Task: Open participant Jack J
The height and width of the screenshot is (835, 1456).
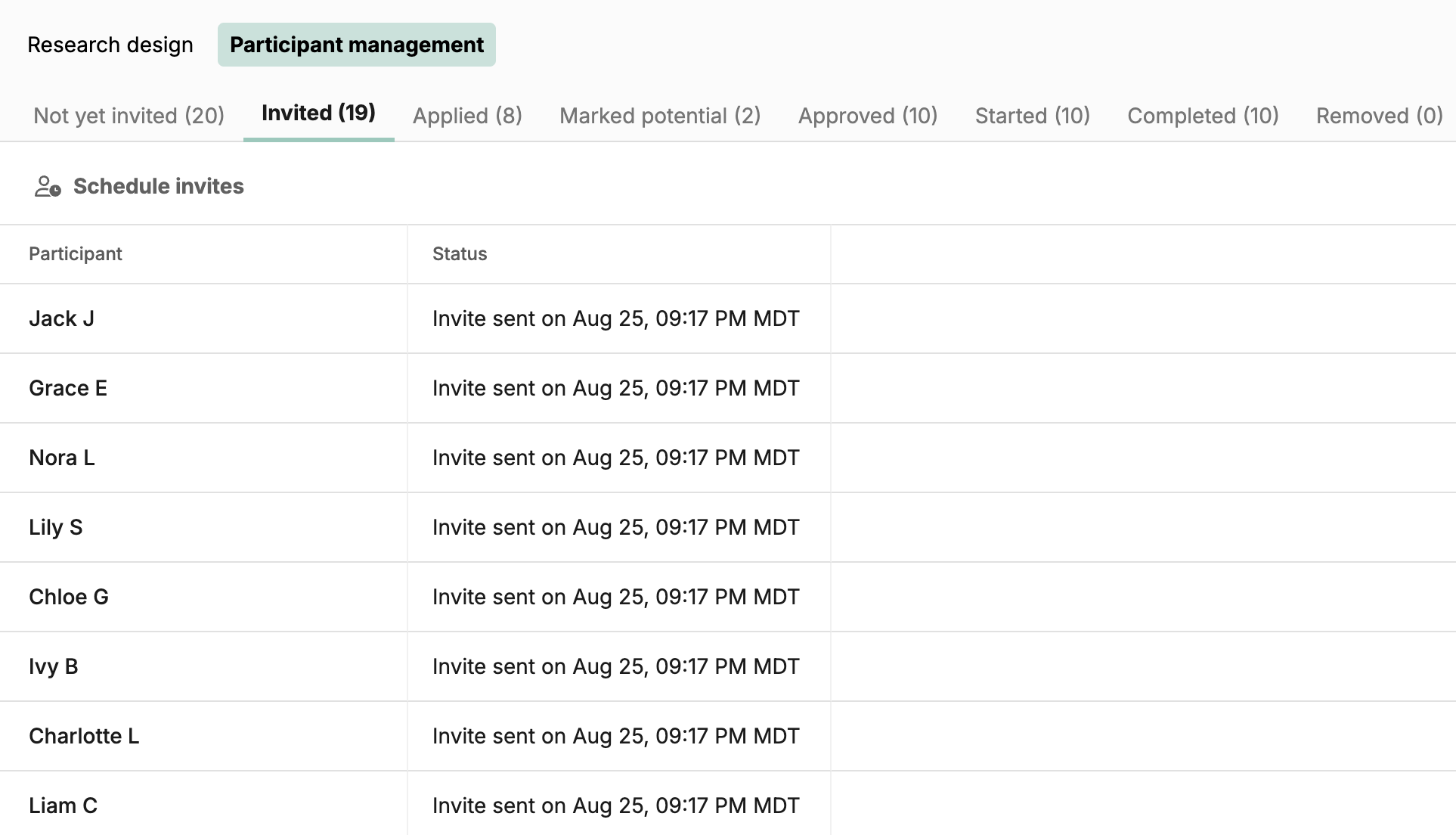Action: point(61,319)
